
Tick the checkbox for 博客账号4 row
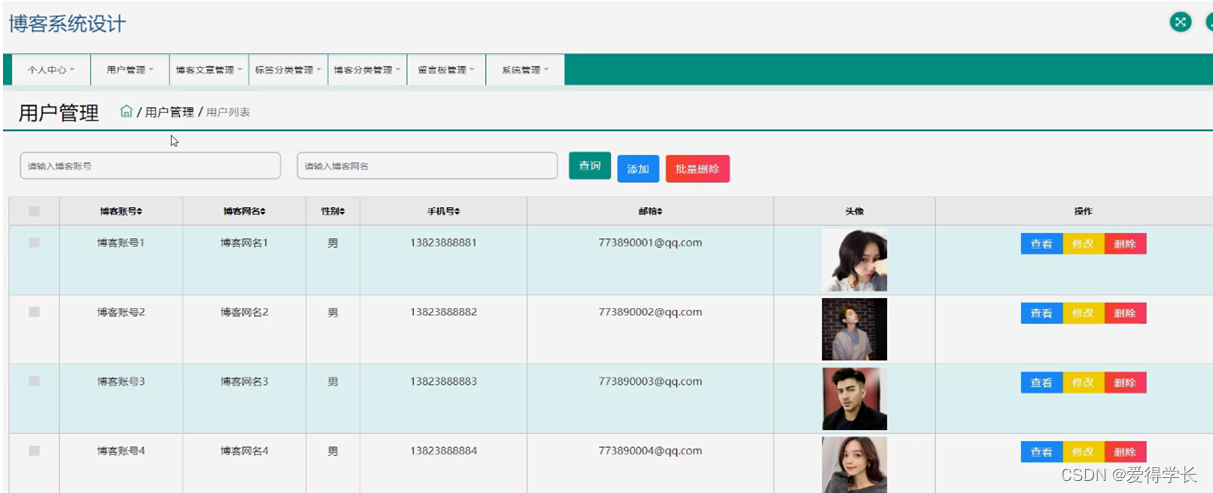[34, 451]
